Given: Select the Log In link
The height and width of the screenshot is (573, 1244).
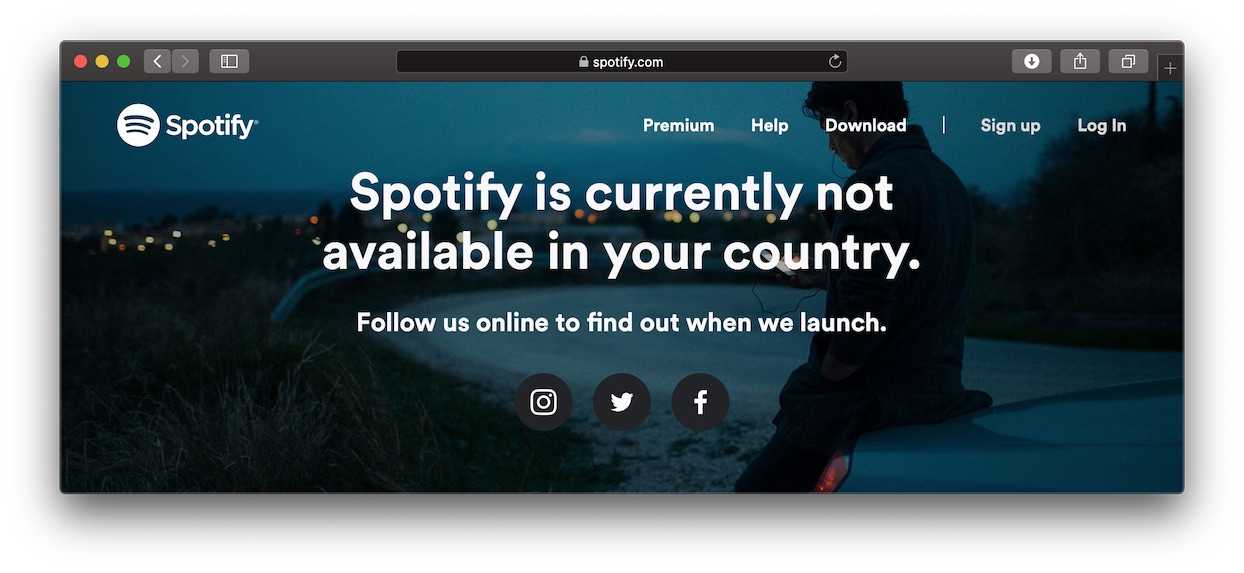Looking at the screenshot, I should coord(1101,125).
